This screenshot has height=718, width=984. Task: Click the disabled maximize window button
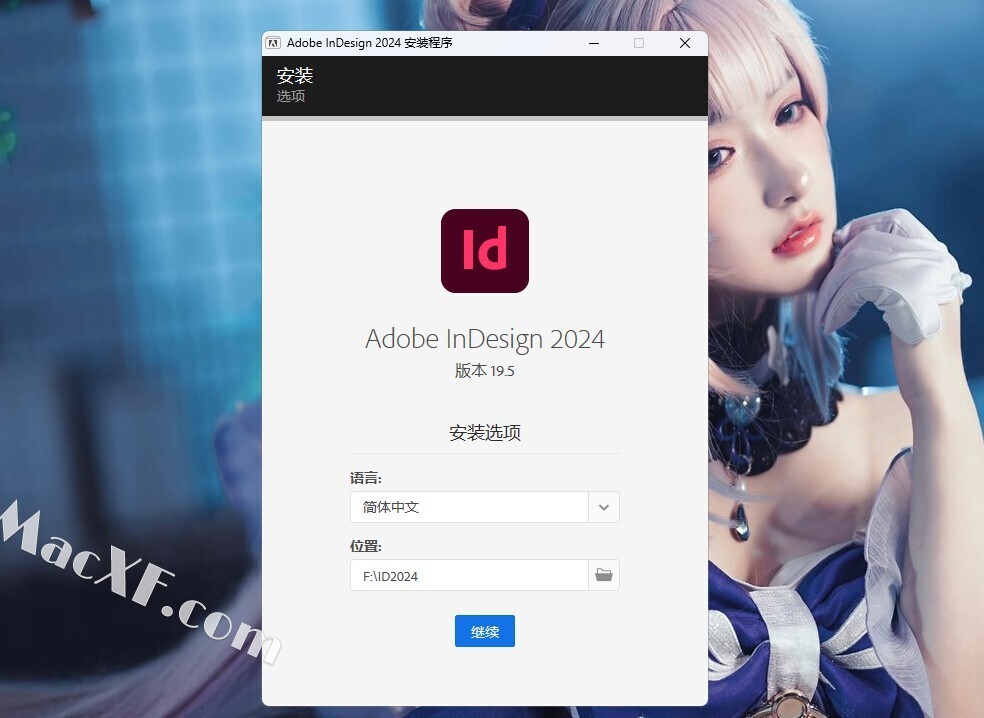(639, 43)
